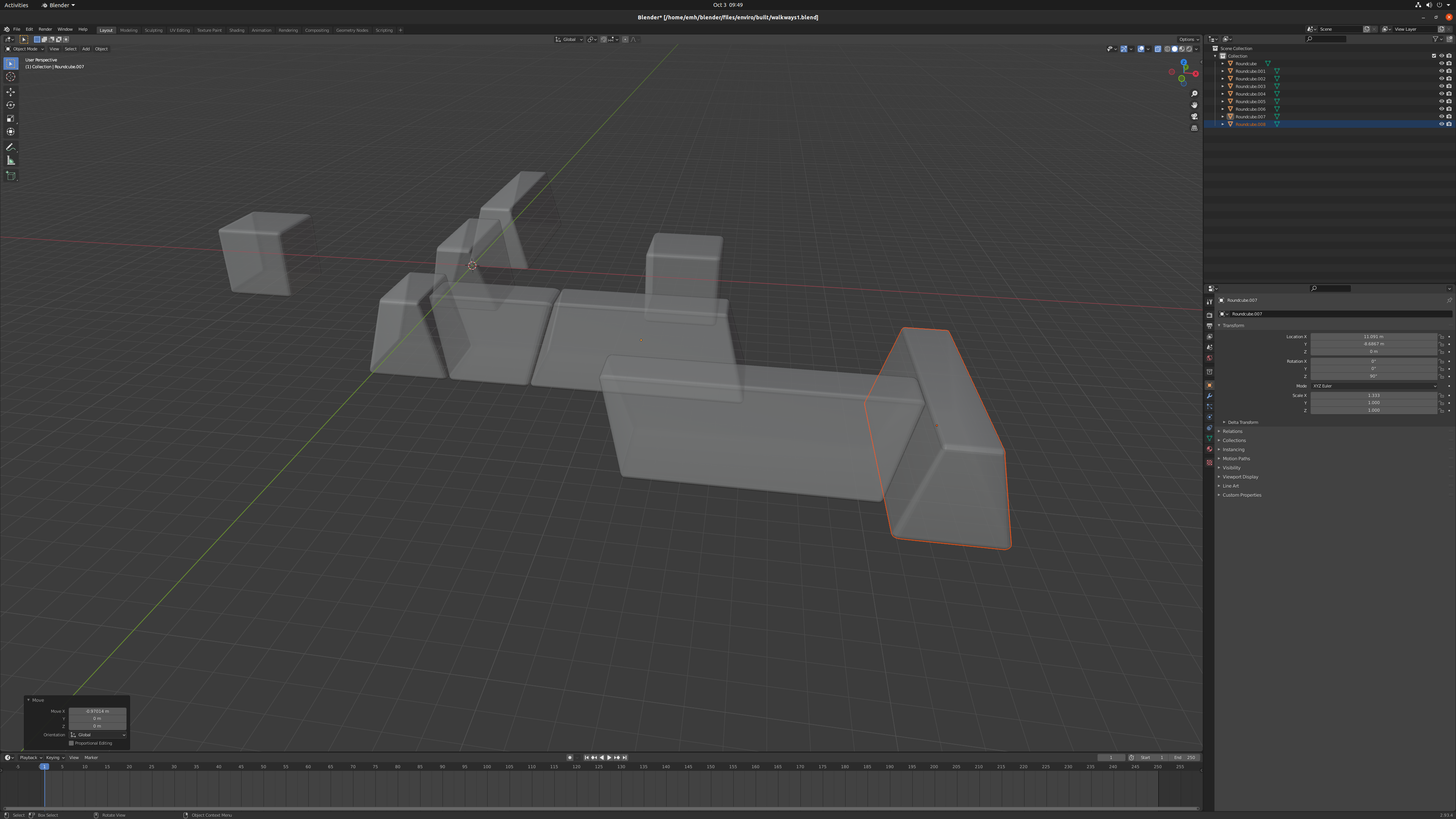The image size is (1456, 819).
Task: Open the Tool properties tab
Action: point(1210,302)
